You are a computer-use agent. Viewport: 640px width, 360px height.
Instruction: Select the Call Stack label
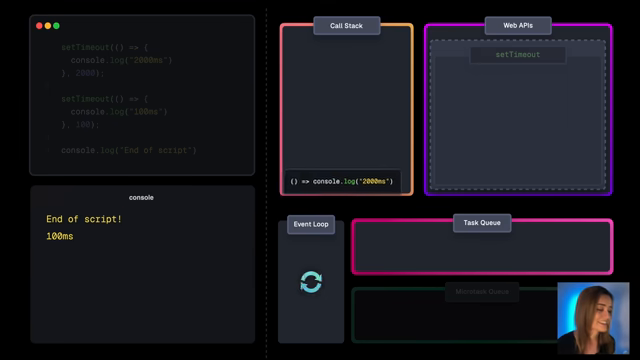coord(347,26)
